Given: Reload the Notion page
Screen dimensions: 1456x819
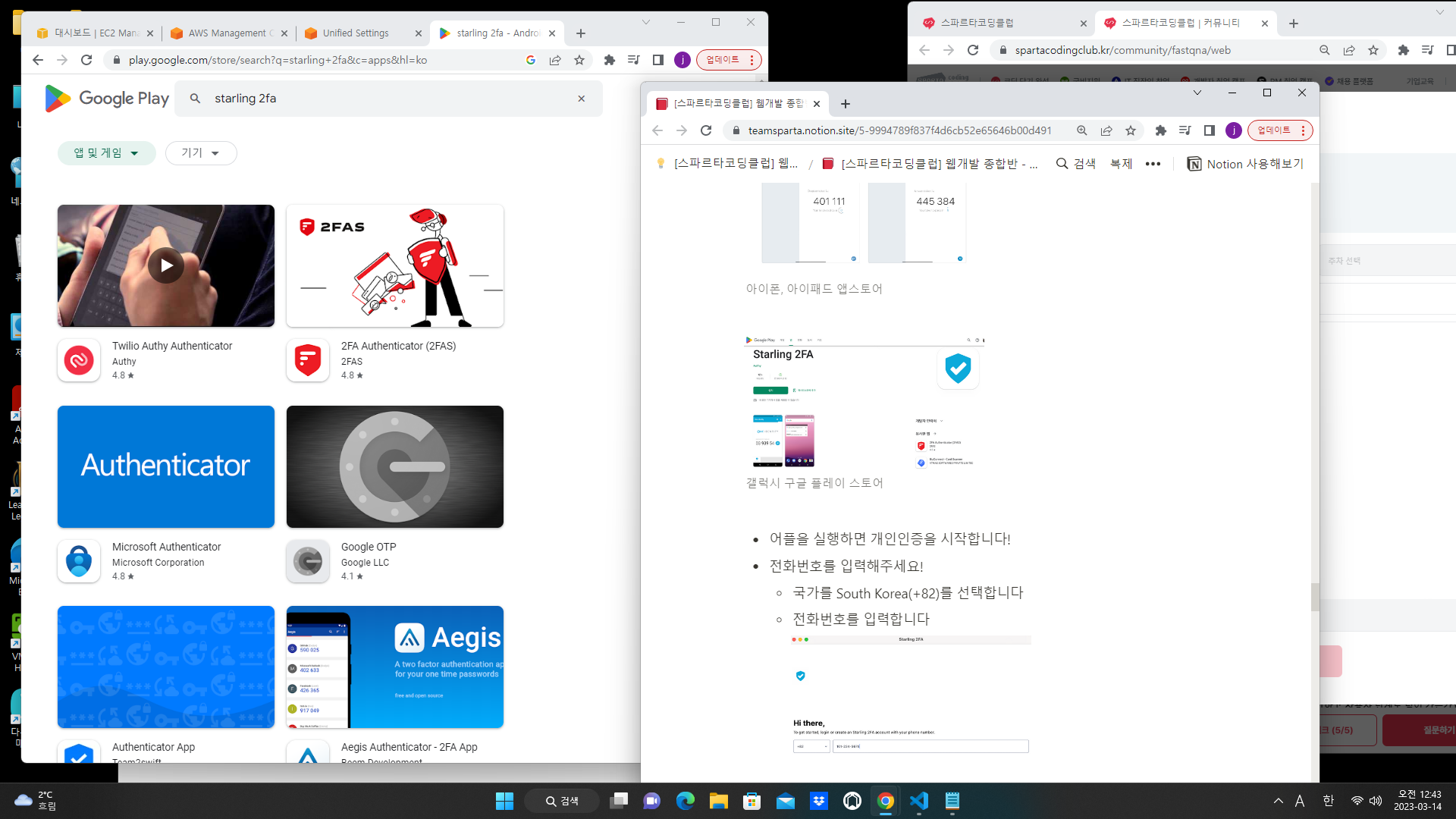Looking at the screenshot, I should pos(706,130).
